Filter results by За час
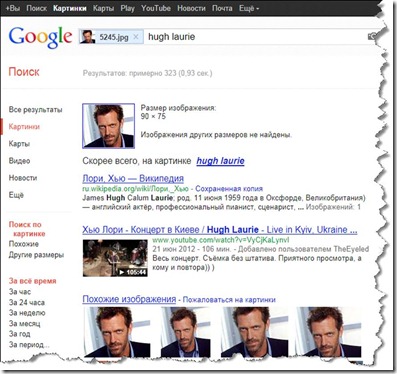This screenshot has width=397, height=374. click(x=20, y=292)
